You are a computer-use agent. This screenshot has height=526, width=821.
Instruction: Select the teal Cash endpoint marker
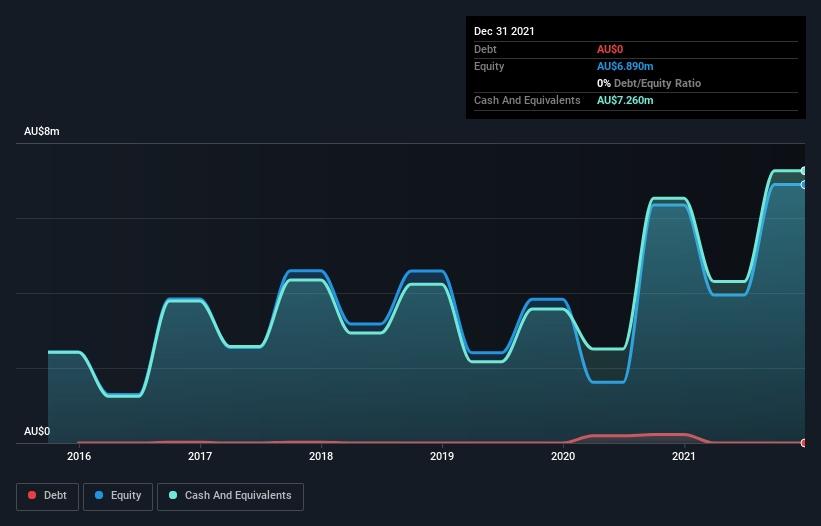click(804, 171)
